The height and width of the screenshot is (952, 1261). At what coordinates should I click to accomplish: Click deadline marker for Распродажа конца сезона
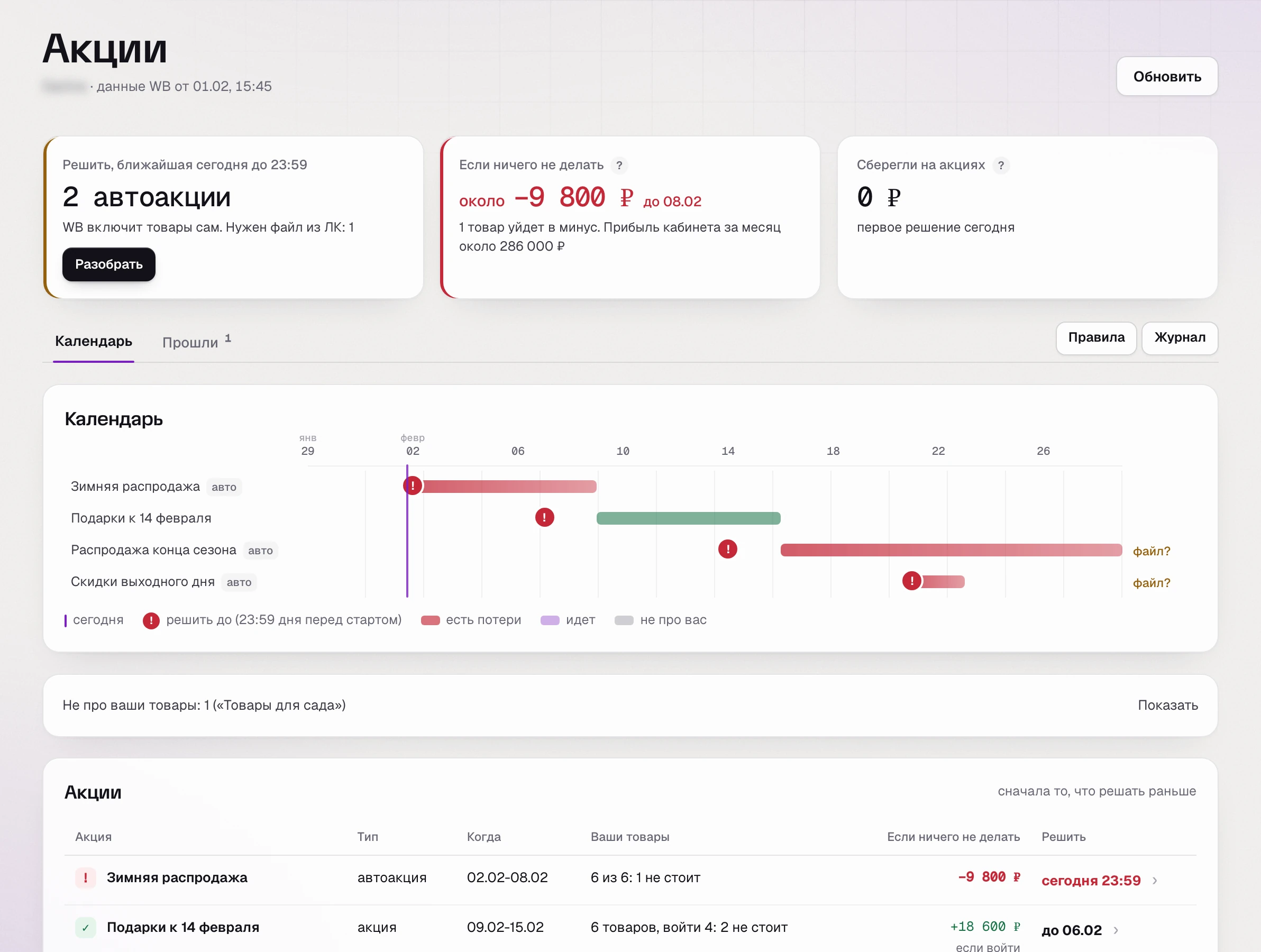tap(727, 549)
